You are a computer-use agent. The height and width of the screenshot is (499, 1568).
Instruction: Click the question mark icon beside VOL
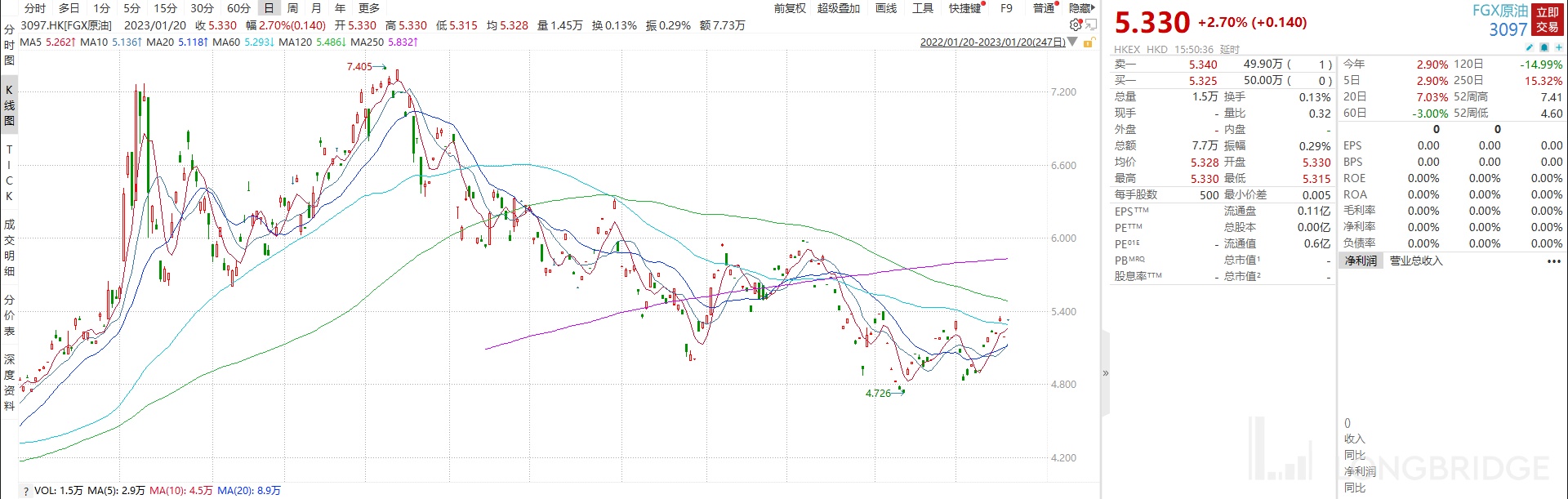26,491
